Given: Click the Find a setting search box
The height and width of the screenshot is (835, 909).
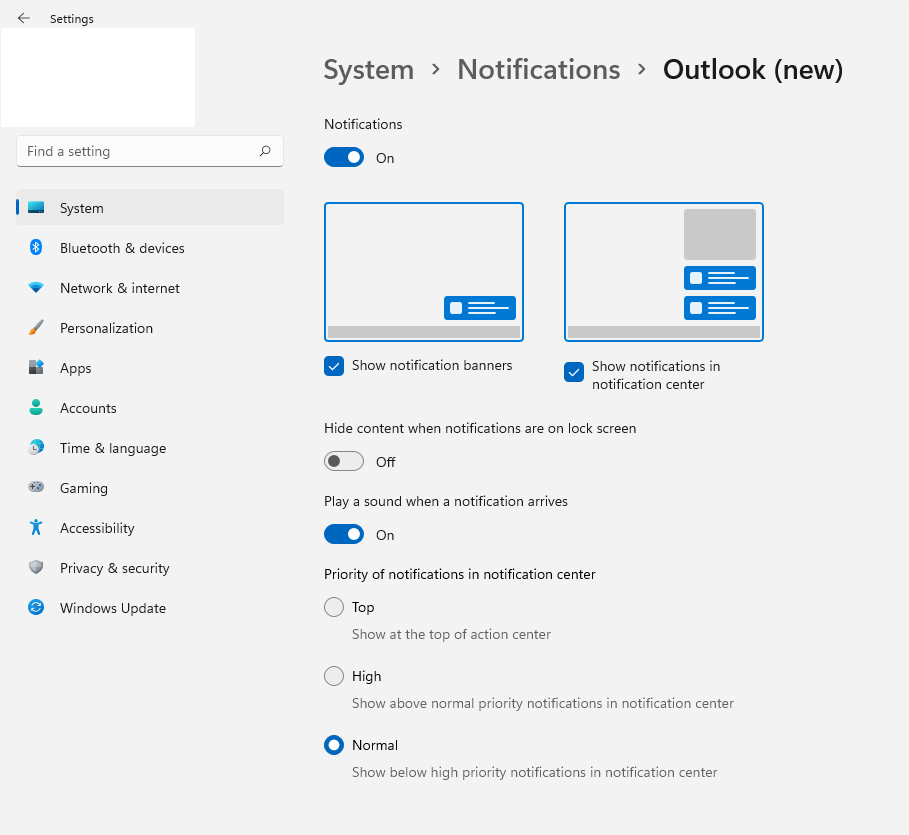Looking at the screenshot, I should pos(150,151).
